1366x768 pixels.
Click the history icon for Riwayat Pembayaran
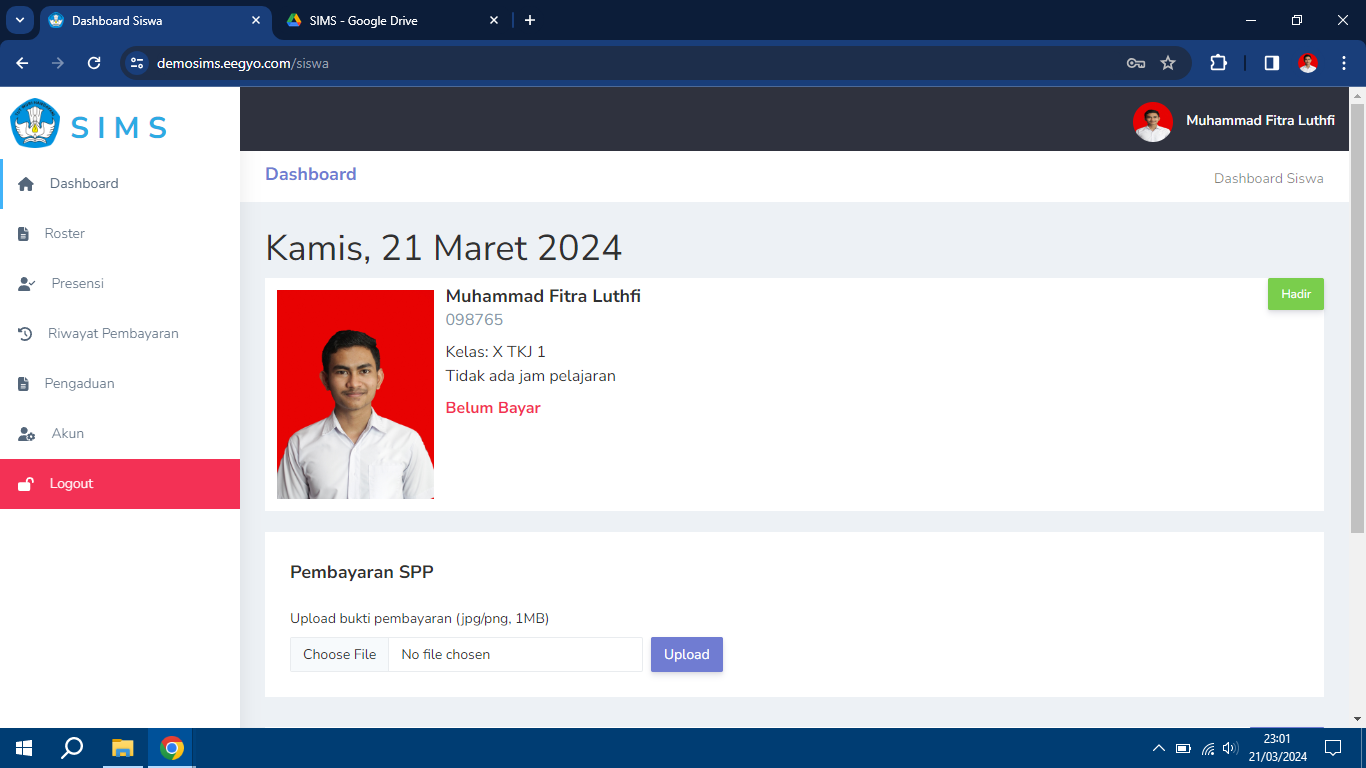(26, 334)
